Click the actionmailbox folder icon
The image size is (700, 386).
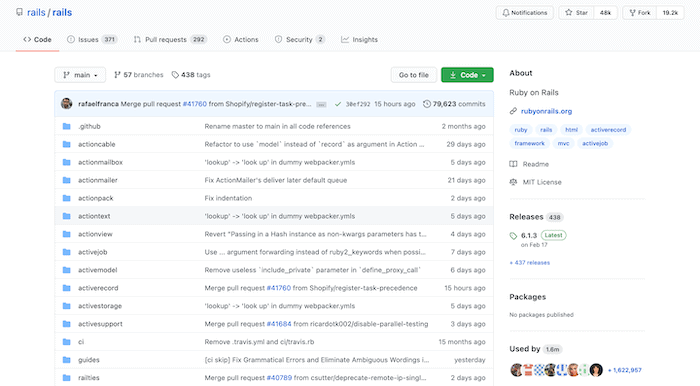(x=67, y=162)
